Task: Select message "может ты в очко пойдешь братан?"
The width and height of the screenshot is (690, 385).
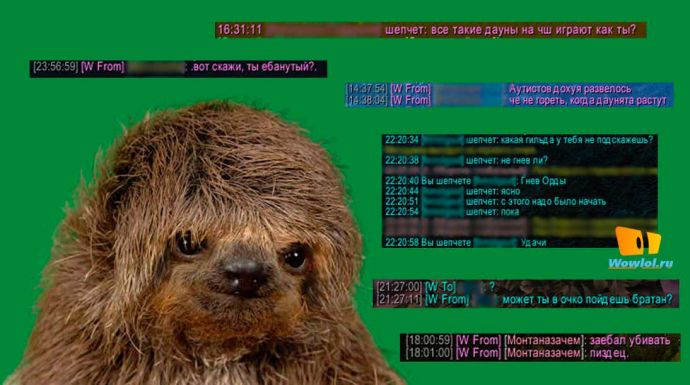Action: click(x=587, y=300)
